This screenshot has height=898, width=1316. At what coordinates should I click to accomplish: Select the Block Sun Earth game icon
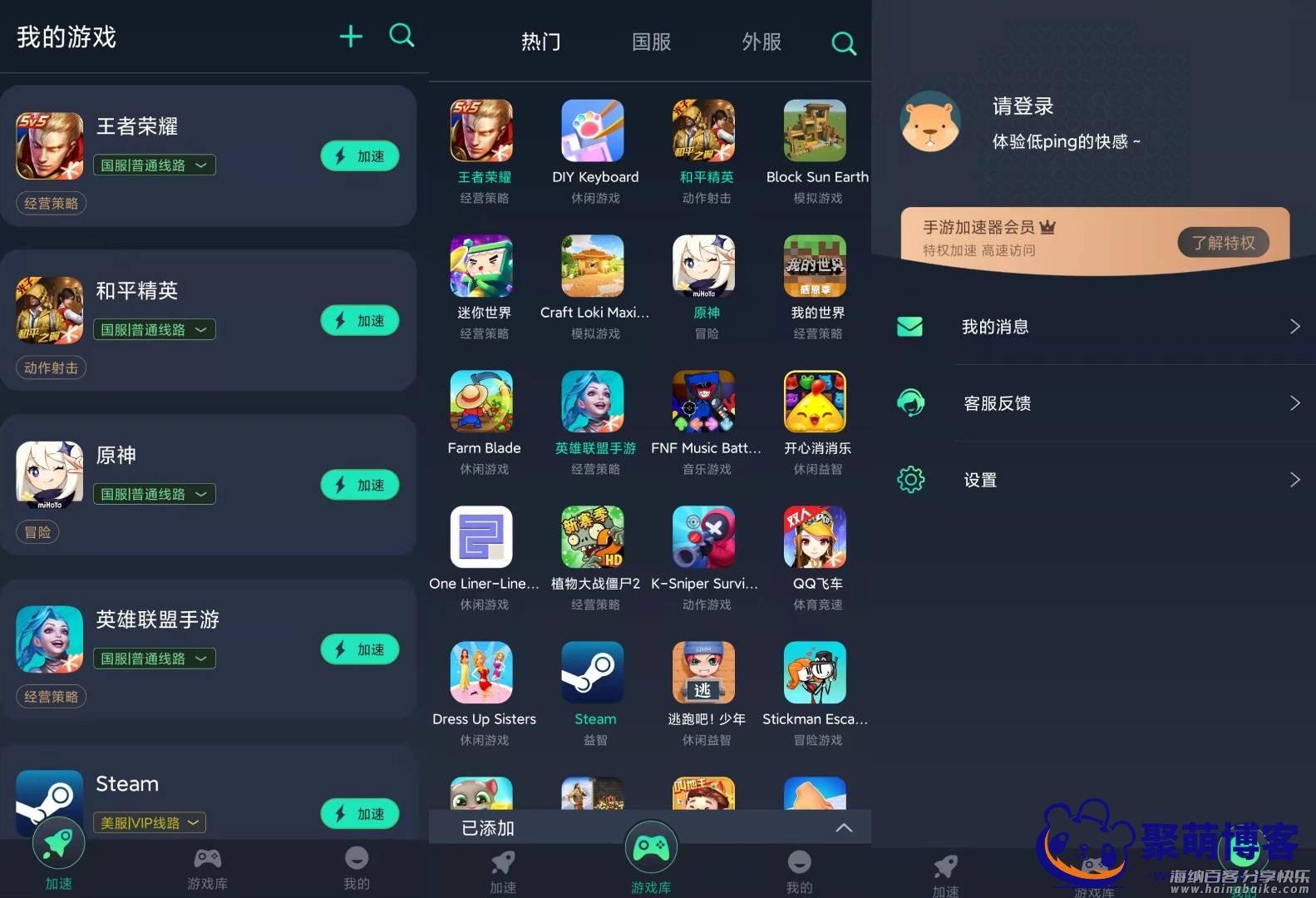(815, 131)
